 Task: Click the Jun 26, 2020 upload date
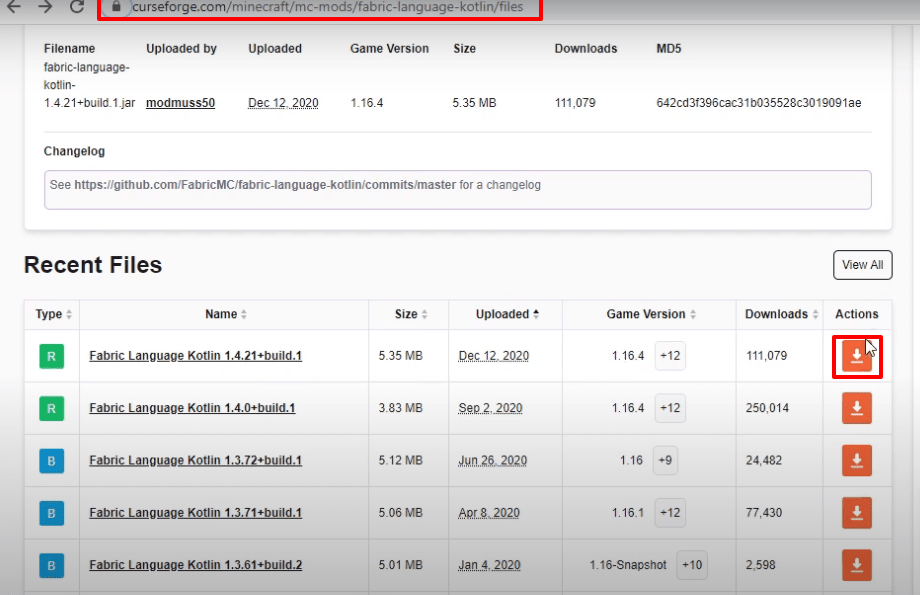(492, 460)
